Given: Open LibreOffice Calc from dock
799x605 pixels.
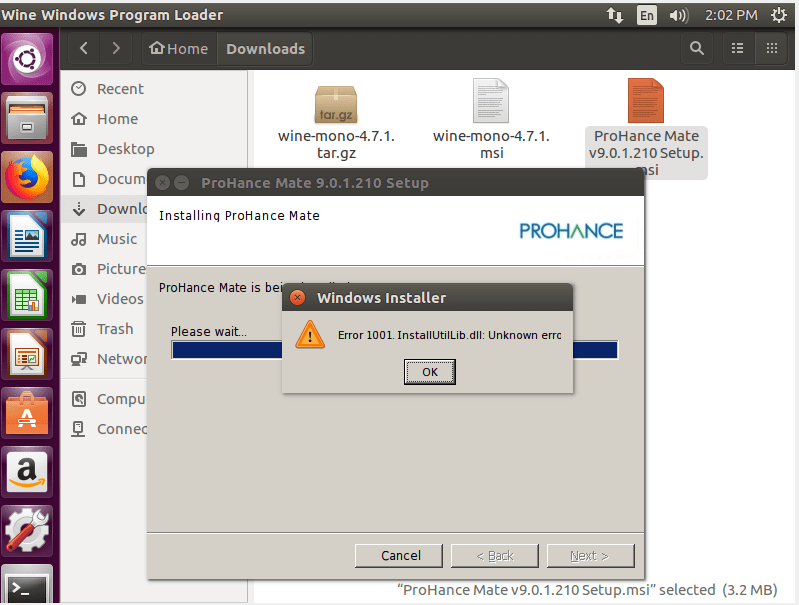Looking at the screenshot, I should pos(26,295).
